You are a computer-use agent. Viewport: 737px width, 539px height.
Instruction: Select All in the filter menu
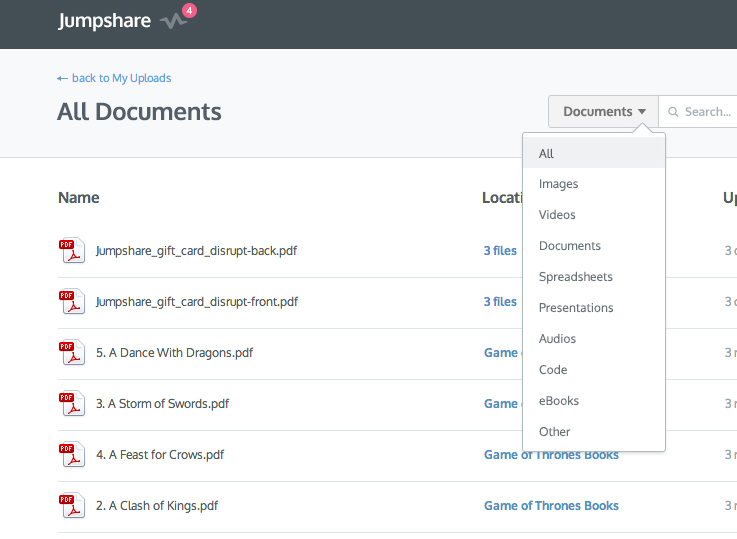546,154
